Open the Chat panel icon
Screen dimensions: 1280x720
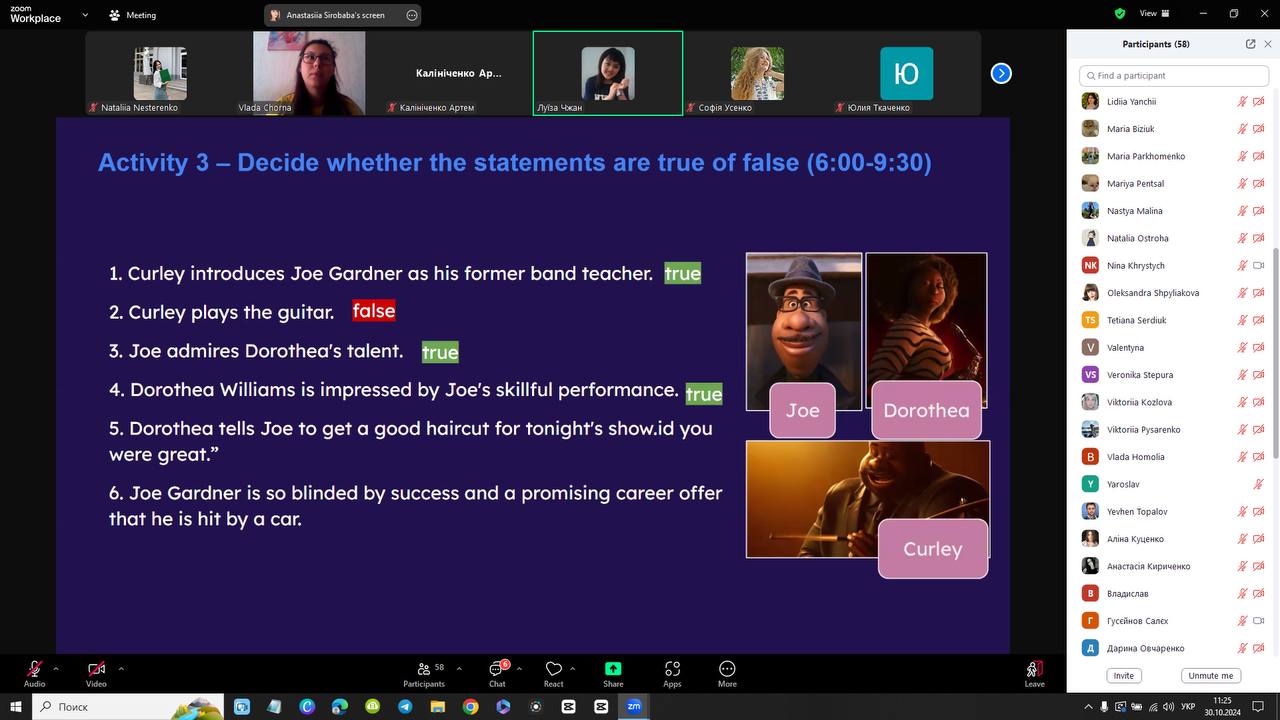[496, 670]
